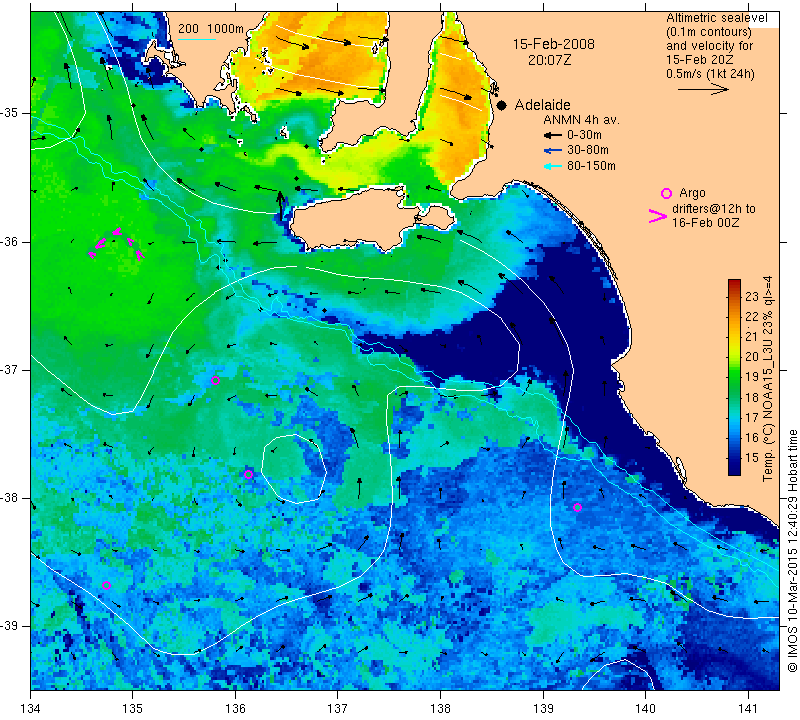Click the temperature color bar at 15 degrees
The height and width of the screenshot is (720, 800).
(734, 458)
